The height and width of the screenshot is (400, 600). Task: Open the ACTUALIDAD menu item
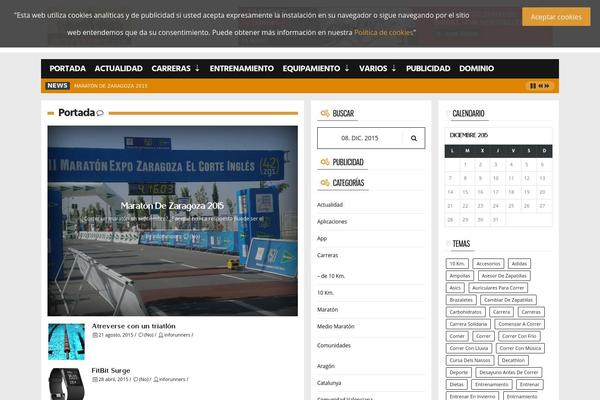click(119, 69)
